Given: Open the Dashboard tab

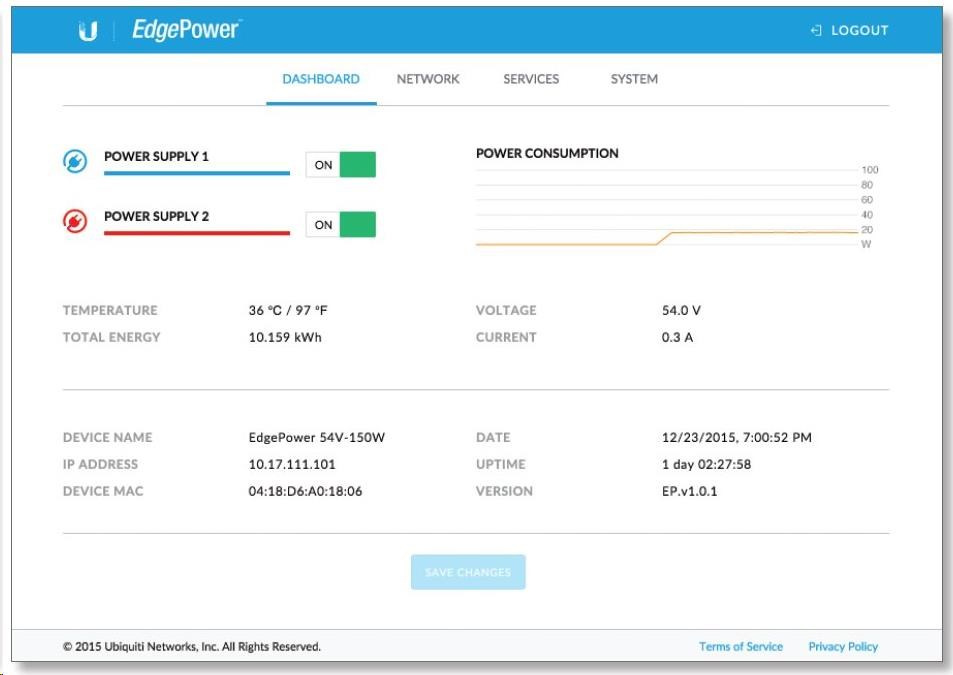Looking at the screenshot, I should [321, 79].
